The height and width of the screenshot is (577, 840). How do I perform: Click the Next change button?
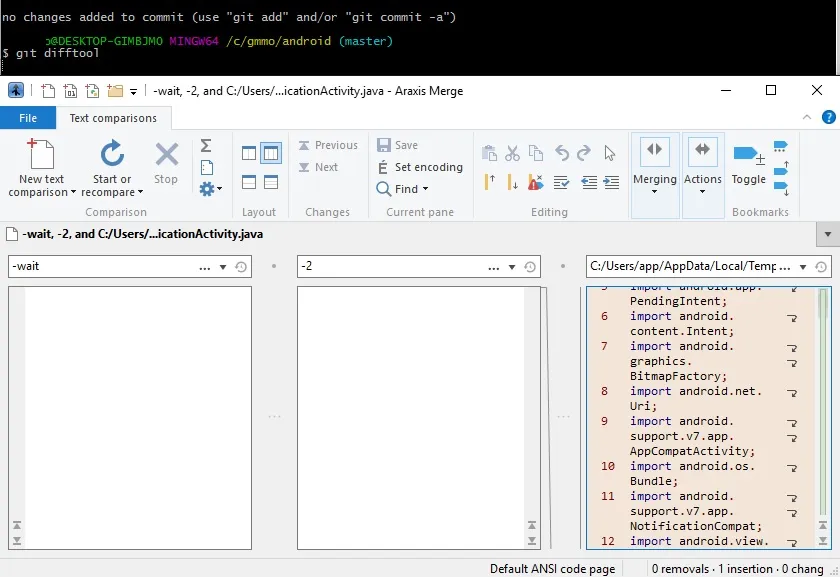tap(319, 167)
